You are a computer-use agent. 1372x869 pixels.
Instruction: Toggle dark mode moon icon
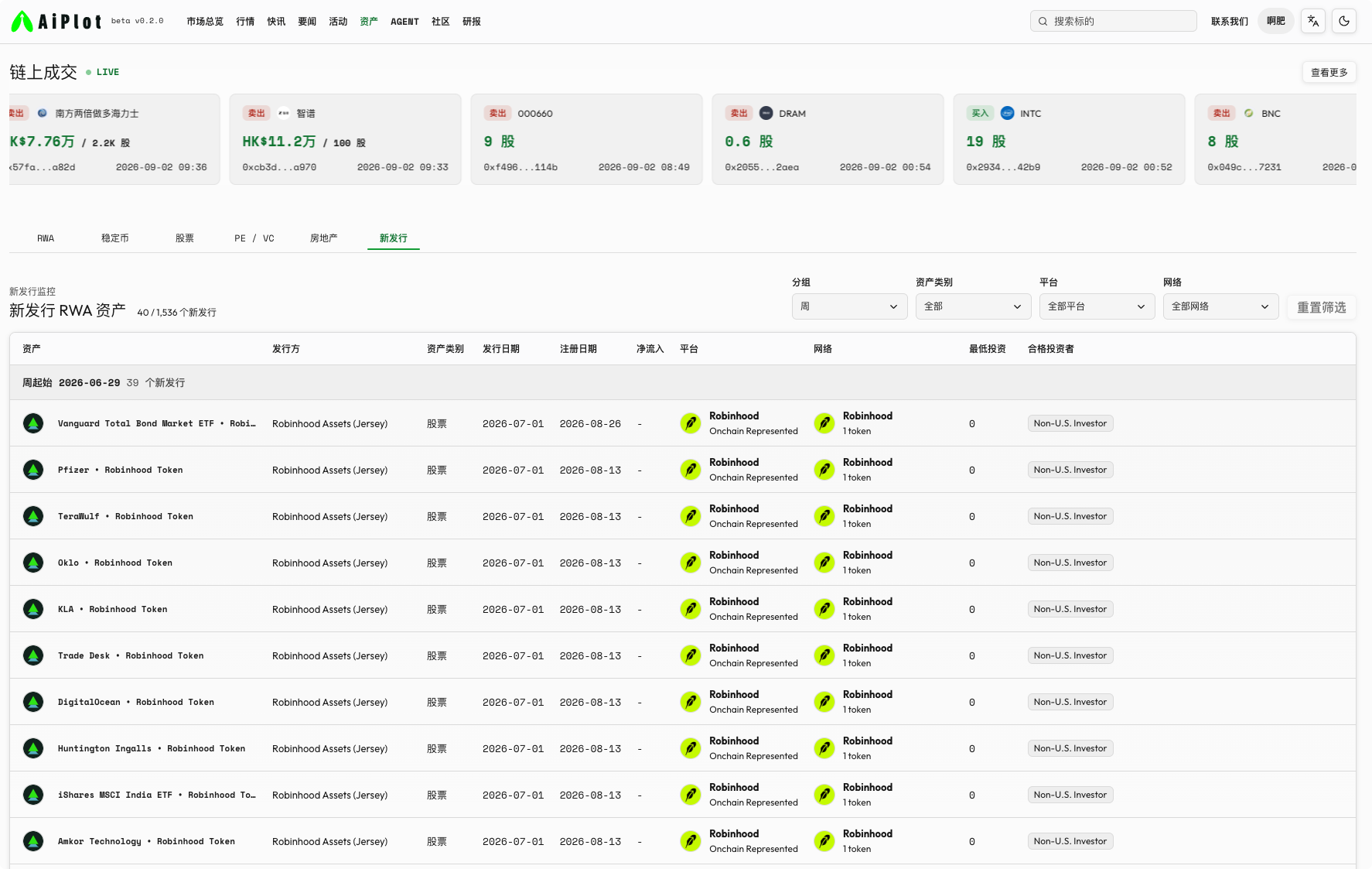1344,22
